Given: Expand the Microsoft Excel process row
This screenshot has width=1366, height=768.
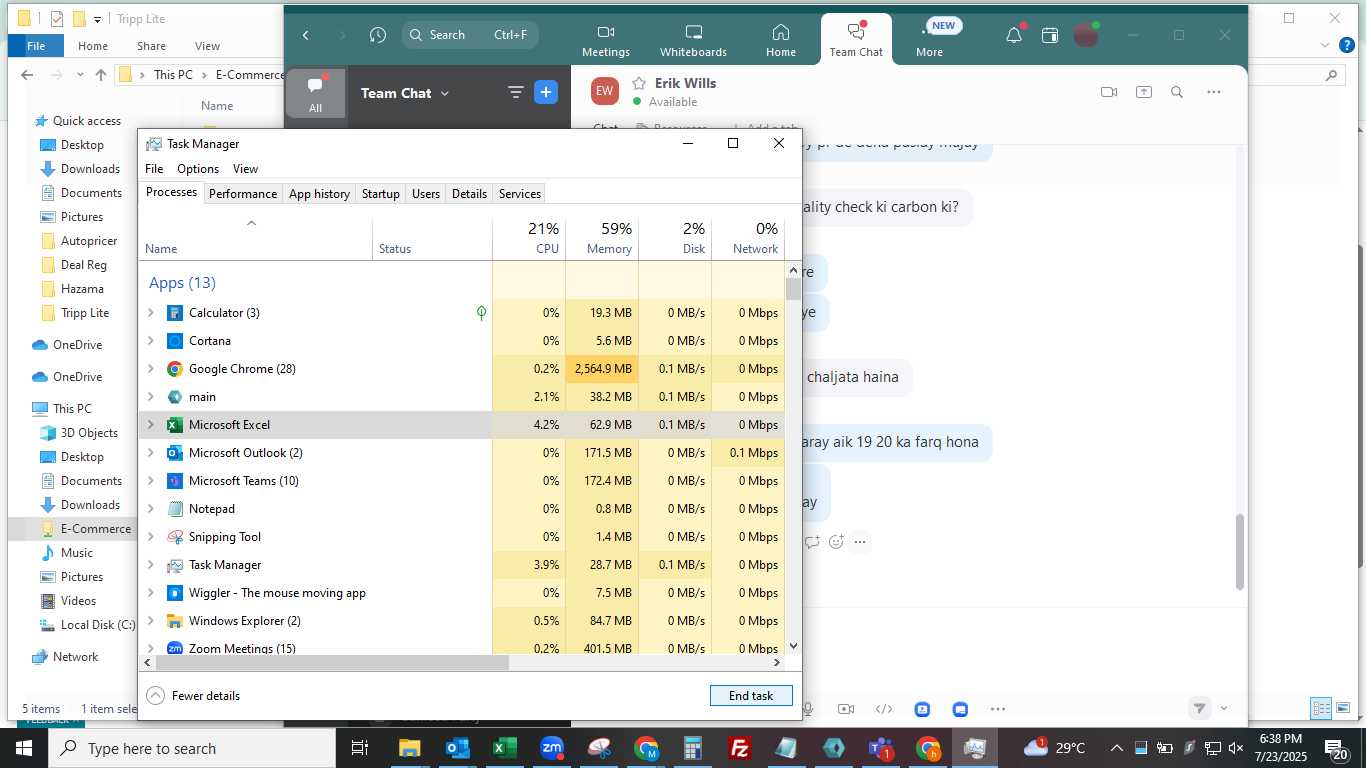Looking at the screenshot, I should pos(151,425).
